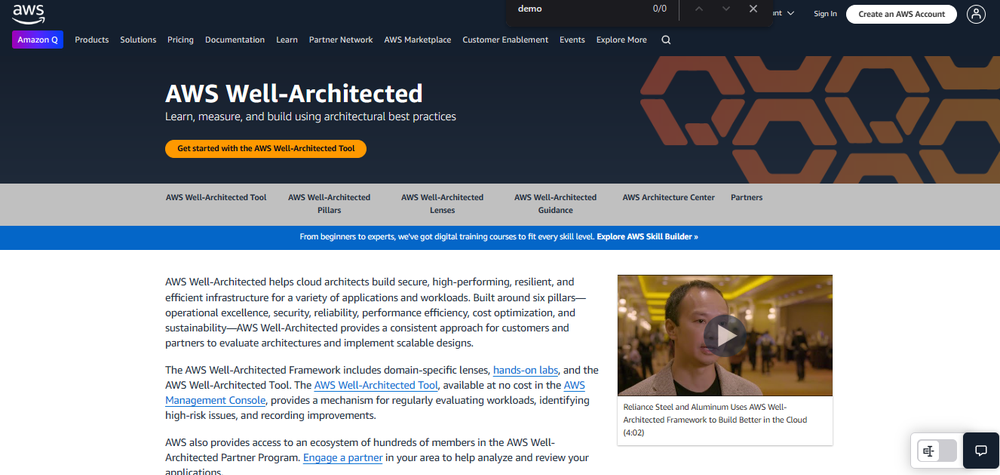Open the chat bubble widget
Viewport: 1000px width, 475px height.
[x=981, y=450]
